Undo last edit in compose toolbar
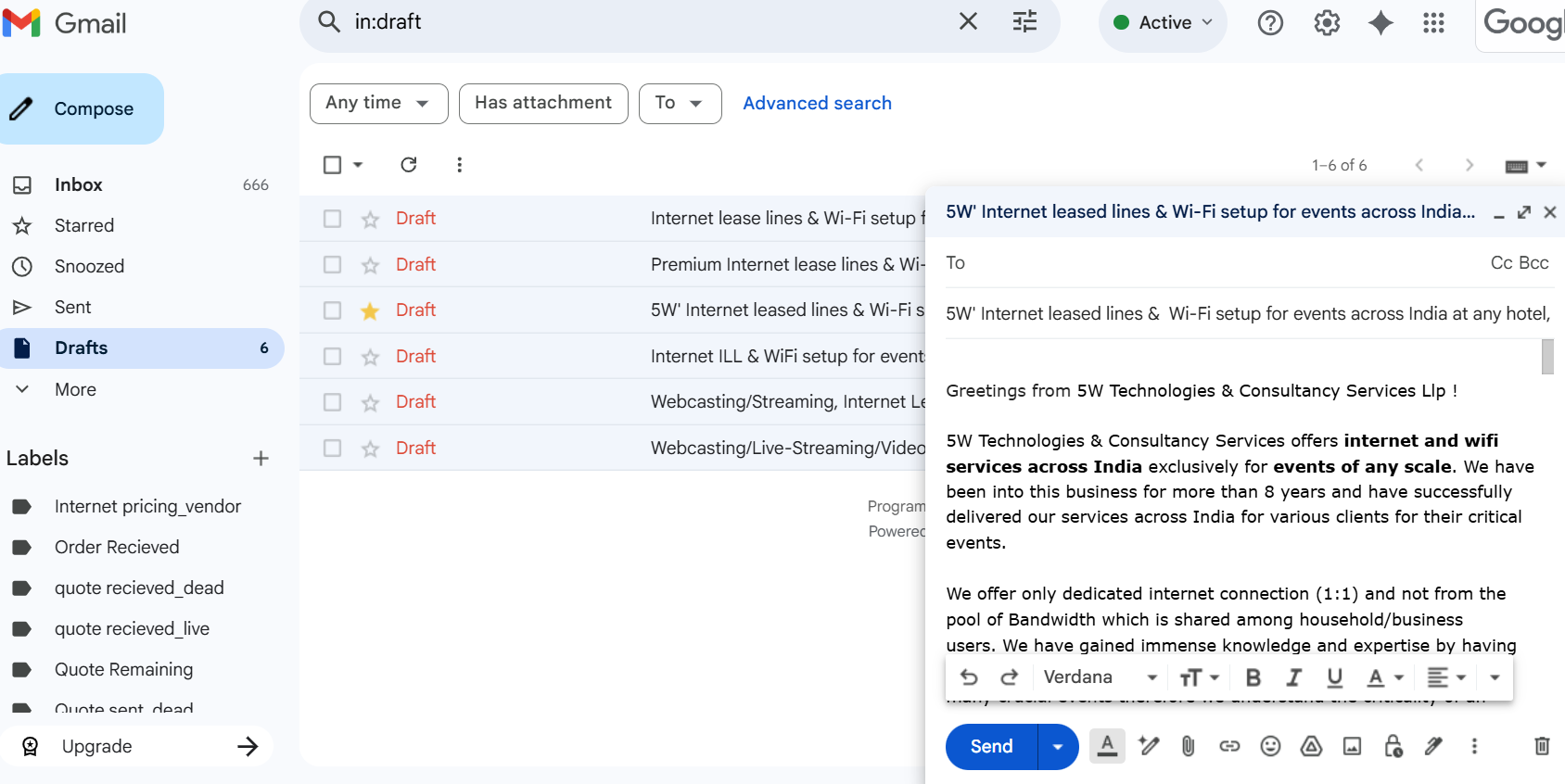Screen dimensions: 1565x784 click(969, 677)
